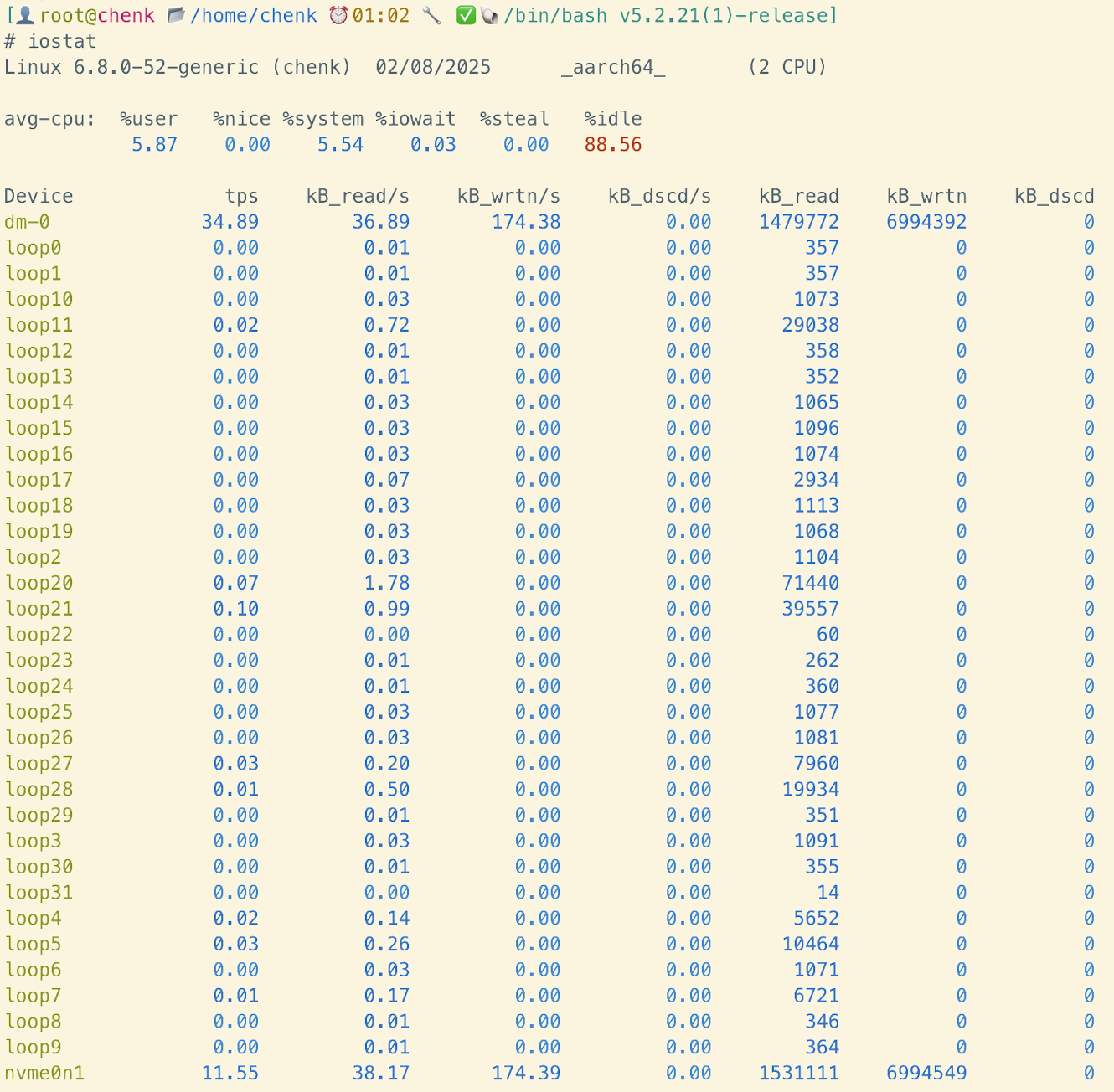
Task: Click the user silhouette icon in prompt
Action: 25,16
